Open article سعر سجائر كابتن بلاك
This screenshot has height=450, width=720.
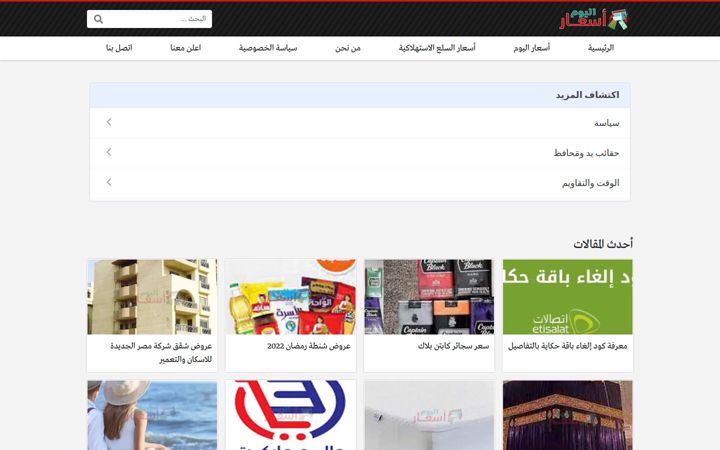click(453, 346)
